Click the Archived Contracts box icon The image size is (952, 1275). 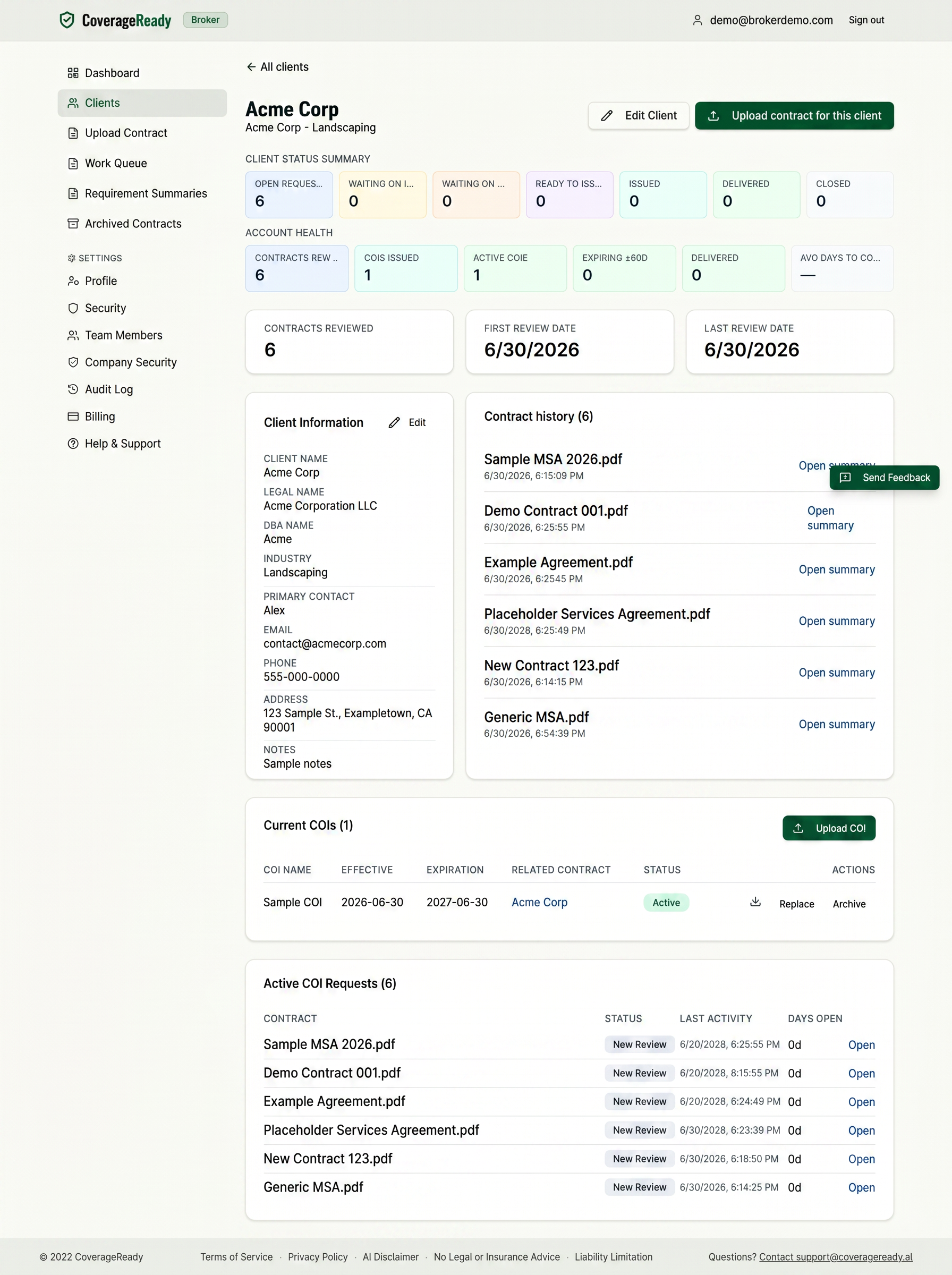point(73,224)
